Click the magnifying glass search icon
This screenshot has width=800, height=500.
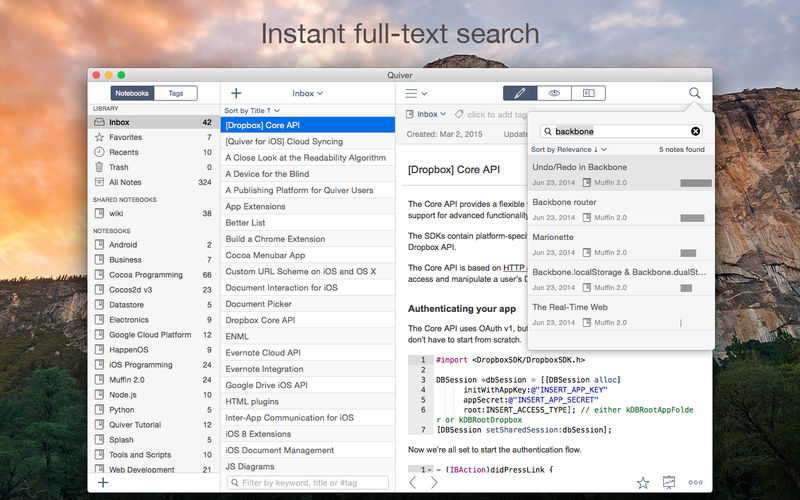694,93
